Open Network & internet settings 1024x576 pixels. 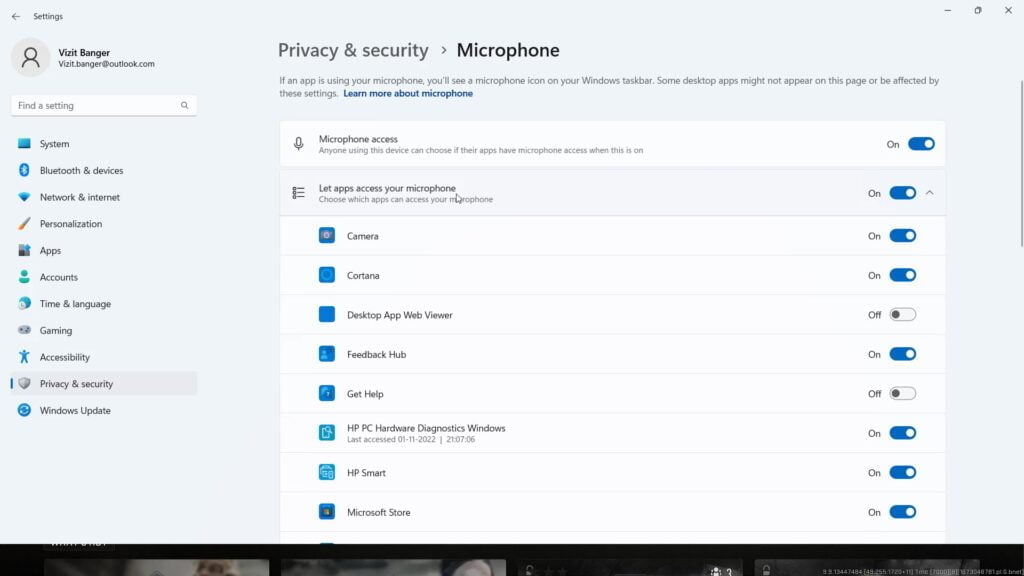pyautogui.click(x=104, y=197)
